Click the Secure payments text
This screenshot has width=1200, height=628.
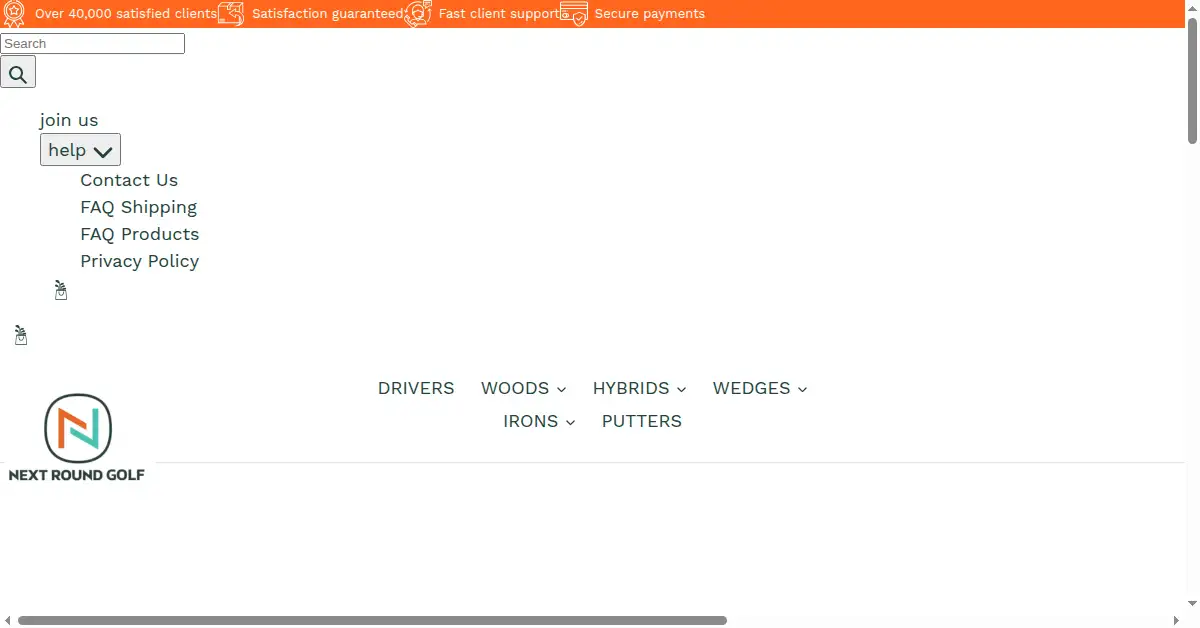pos(650,14)
